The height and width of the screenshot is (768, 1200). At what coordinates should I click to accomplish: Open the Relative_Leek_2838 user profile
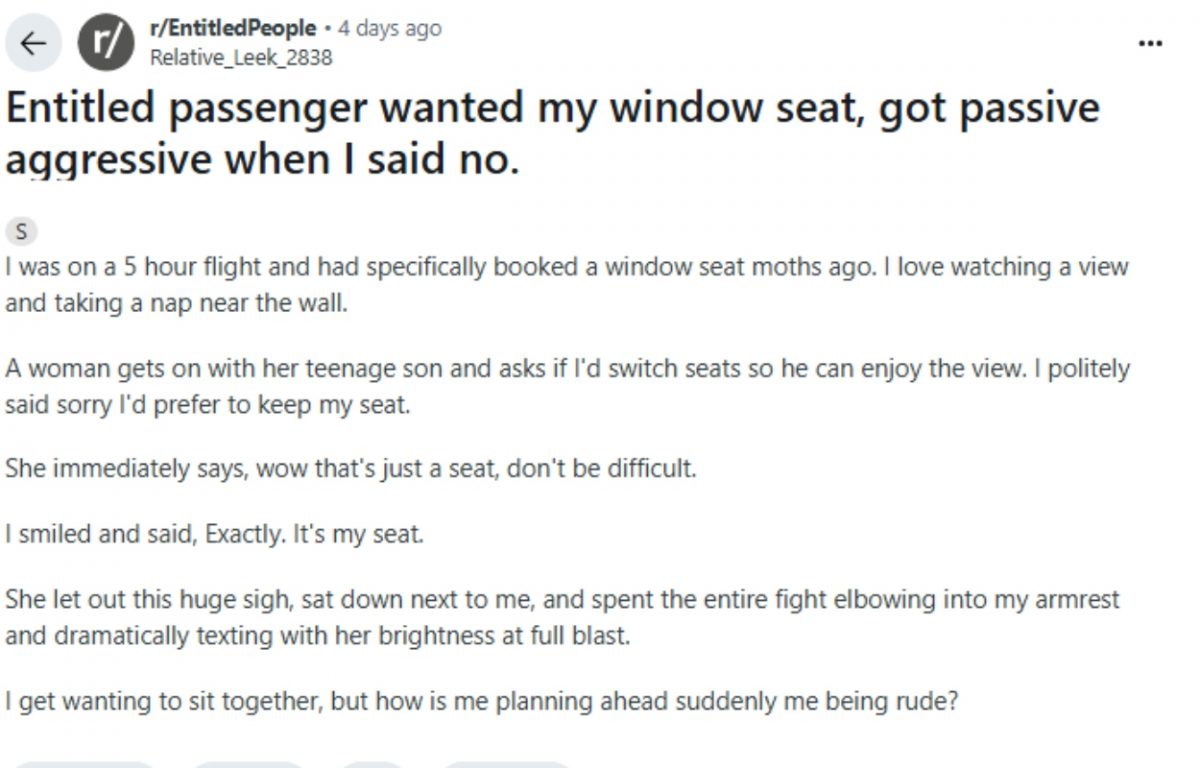[240, 57]
